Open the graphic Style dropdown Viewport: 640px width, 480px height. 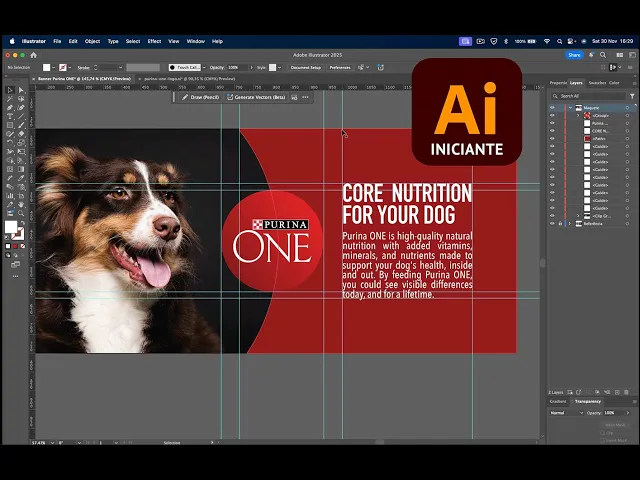pos(280,68)
